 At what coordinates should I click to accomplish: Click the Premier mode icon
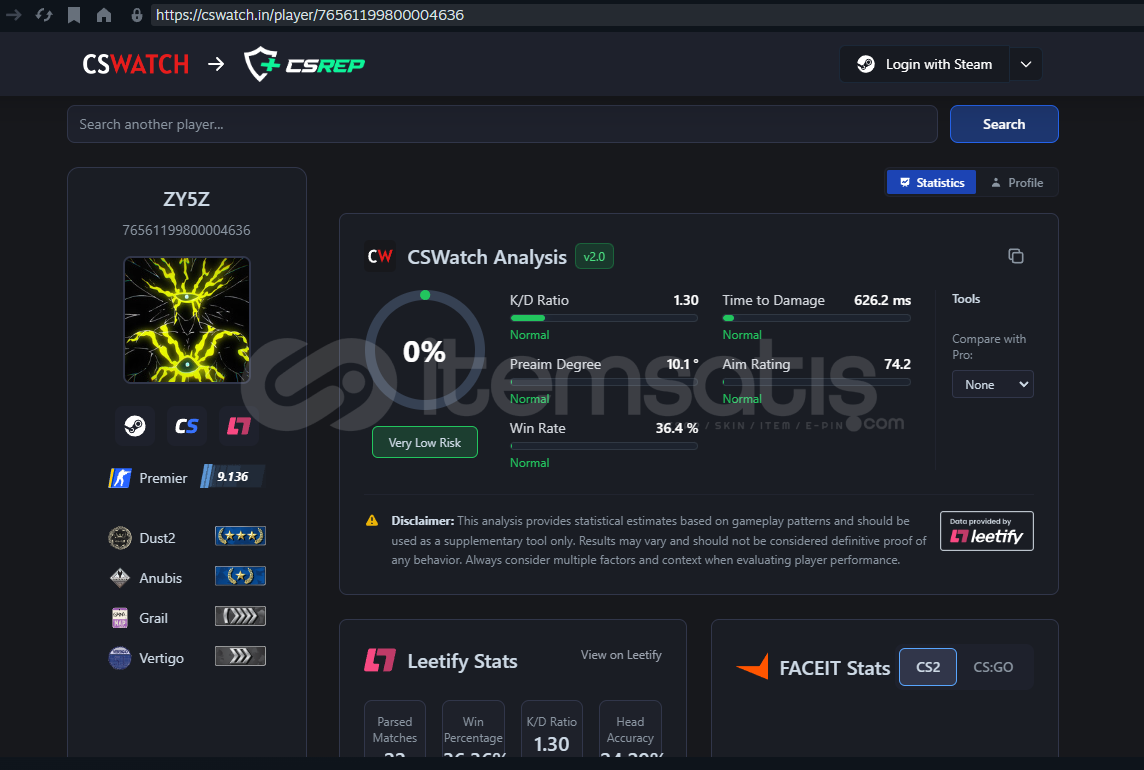[120, 478]
